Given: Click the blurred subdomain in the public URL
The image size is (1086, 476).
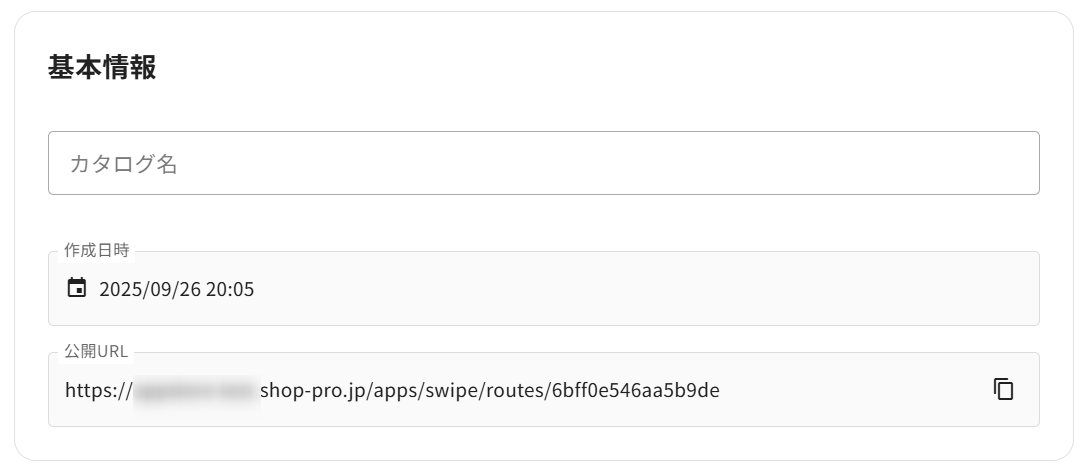Looking at the screenshot, I should [195, 390].
